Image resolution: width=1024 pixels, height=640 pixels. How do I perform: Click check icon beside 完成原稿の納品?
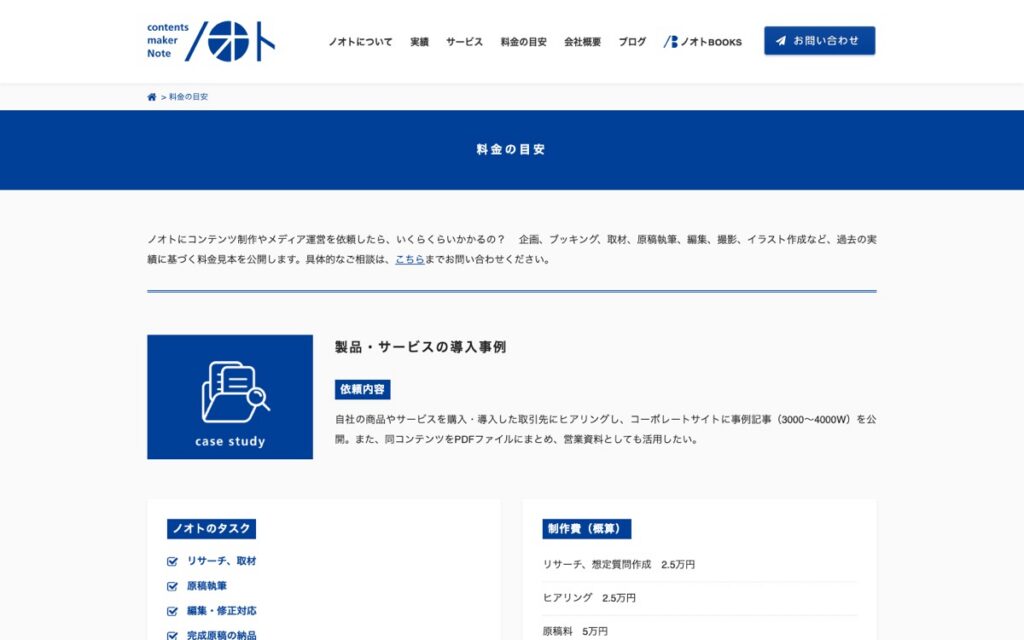coord(172,635)
